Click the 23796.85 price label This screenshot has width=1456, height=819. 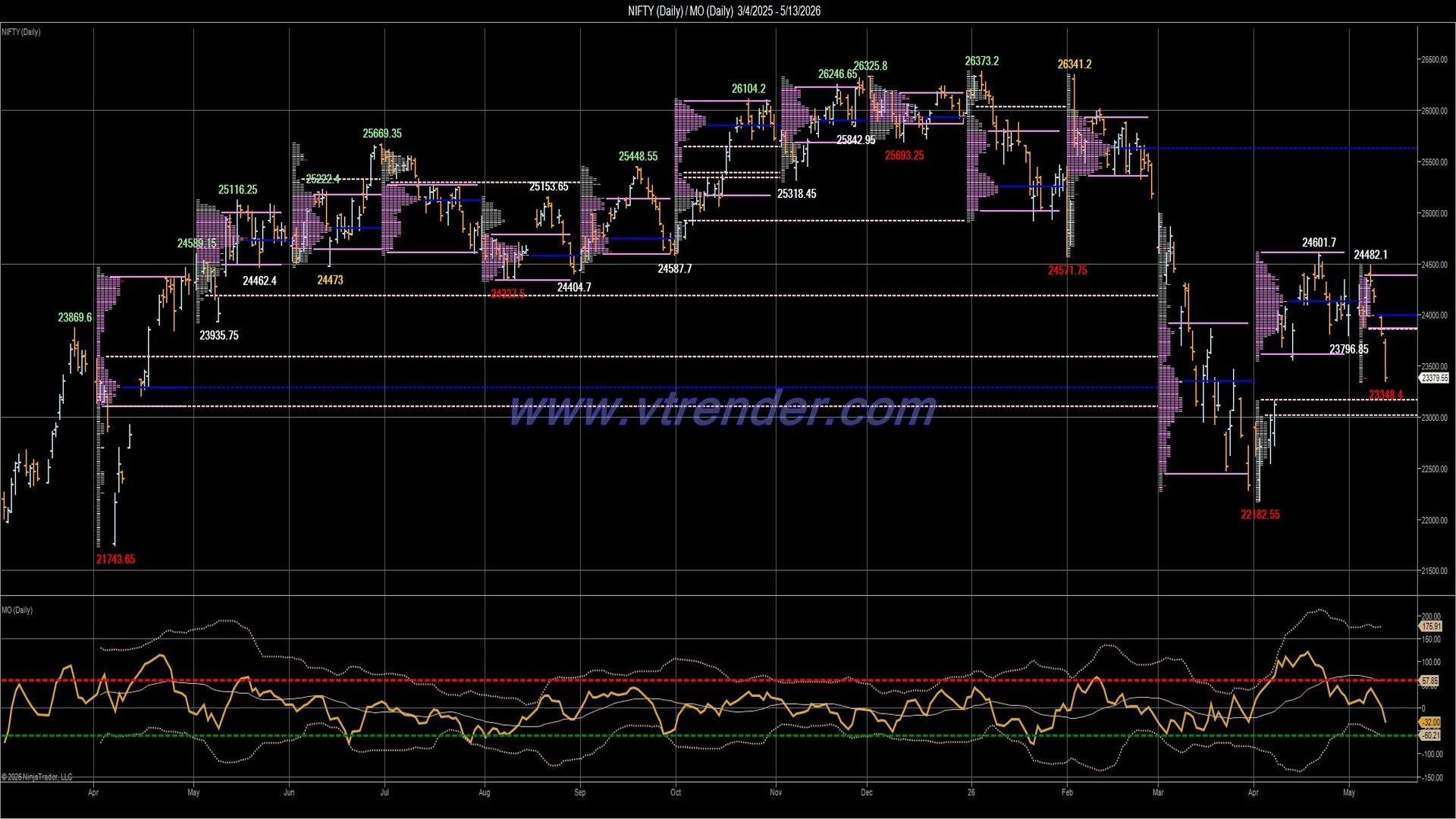pos(1348,350)
